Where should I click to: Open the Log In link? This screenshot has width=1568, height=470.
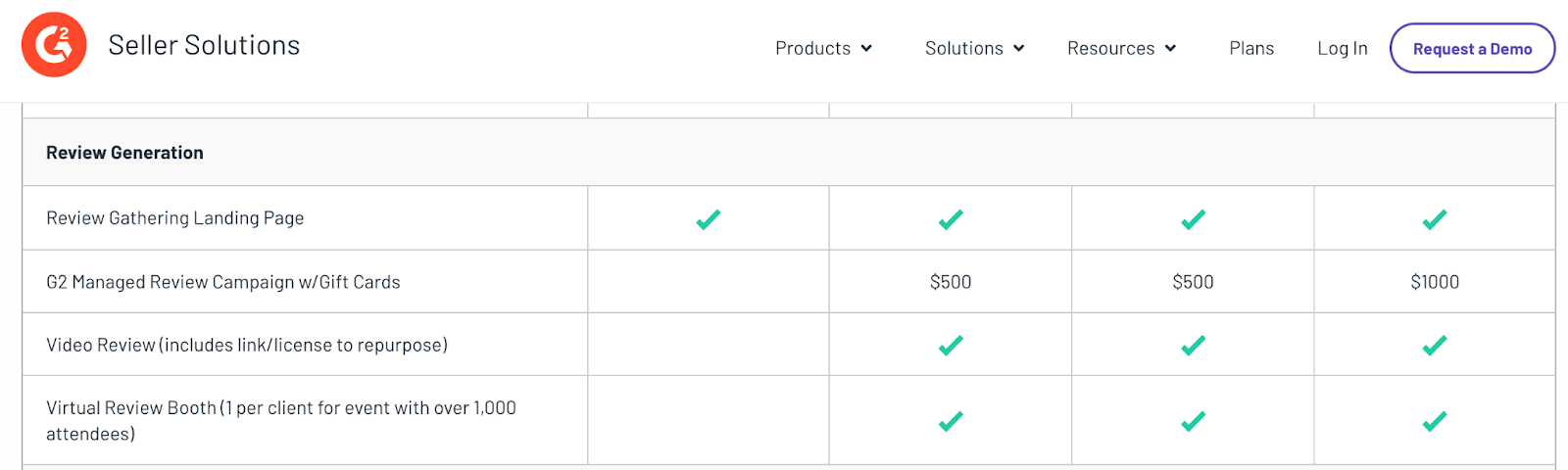pos(1342,48)
